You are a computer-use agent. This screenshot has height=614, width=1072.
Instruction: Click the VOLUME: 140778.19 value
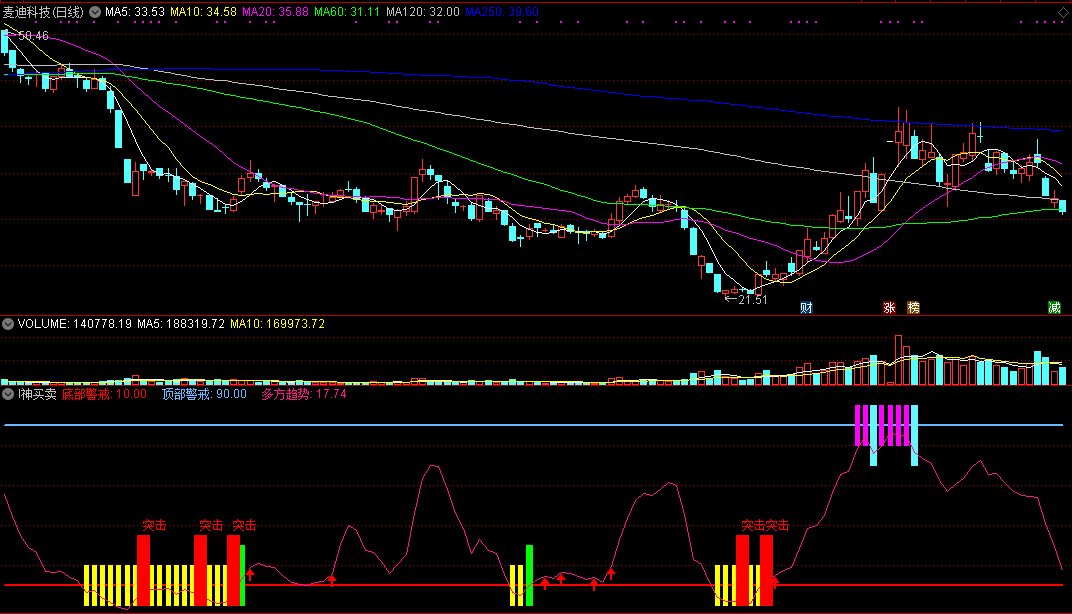(75, 324)
